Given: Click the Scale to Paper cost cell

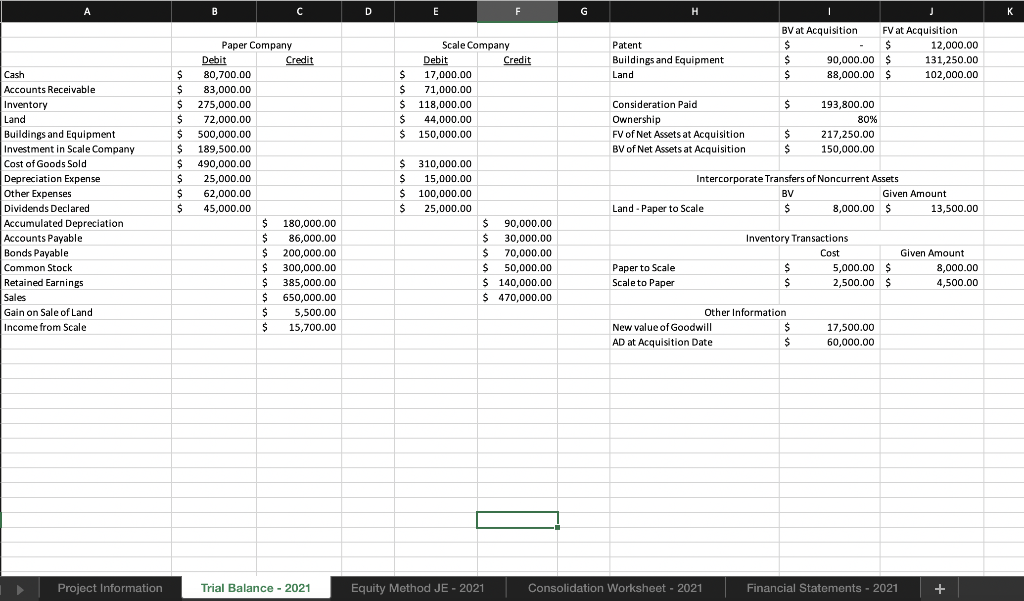Looking at the screenshot, I should click(x=830, y=282).
